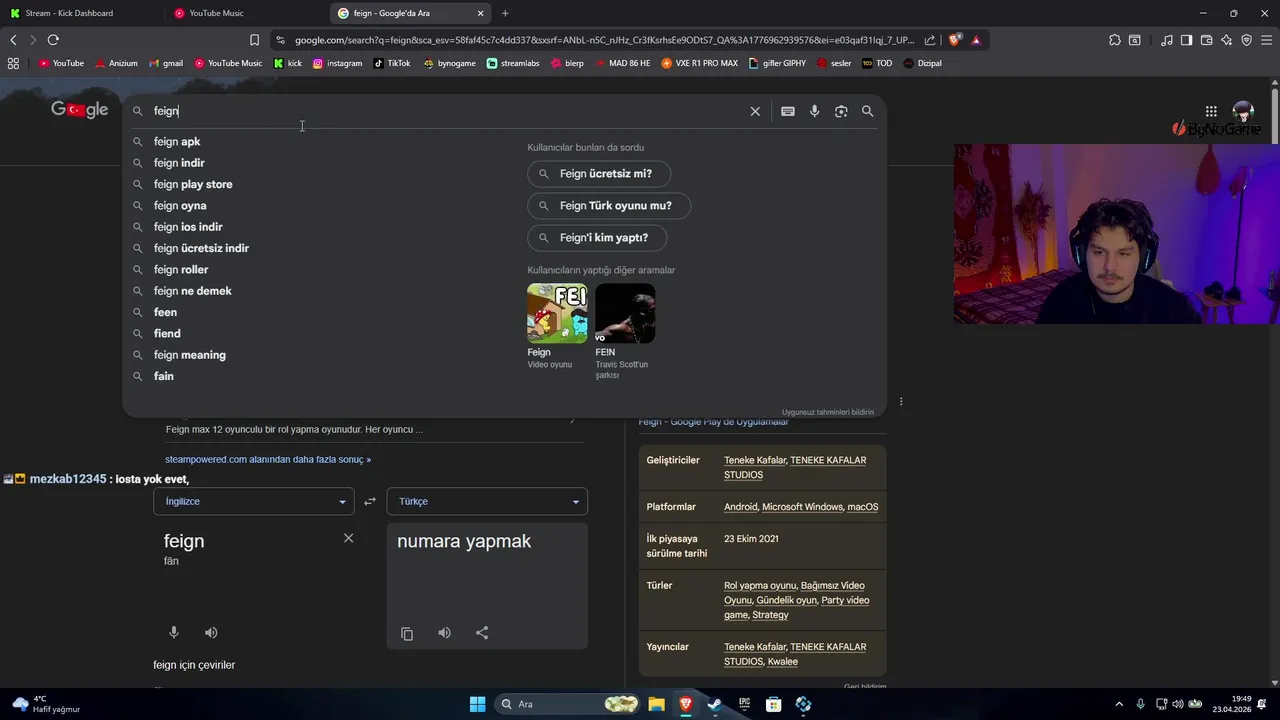1280x720 pixels.
Task: Open the FE!N Travis Scott thumbnail
Action: 625,313
